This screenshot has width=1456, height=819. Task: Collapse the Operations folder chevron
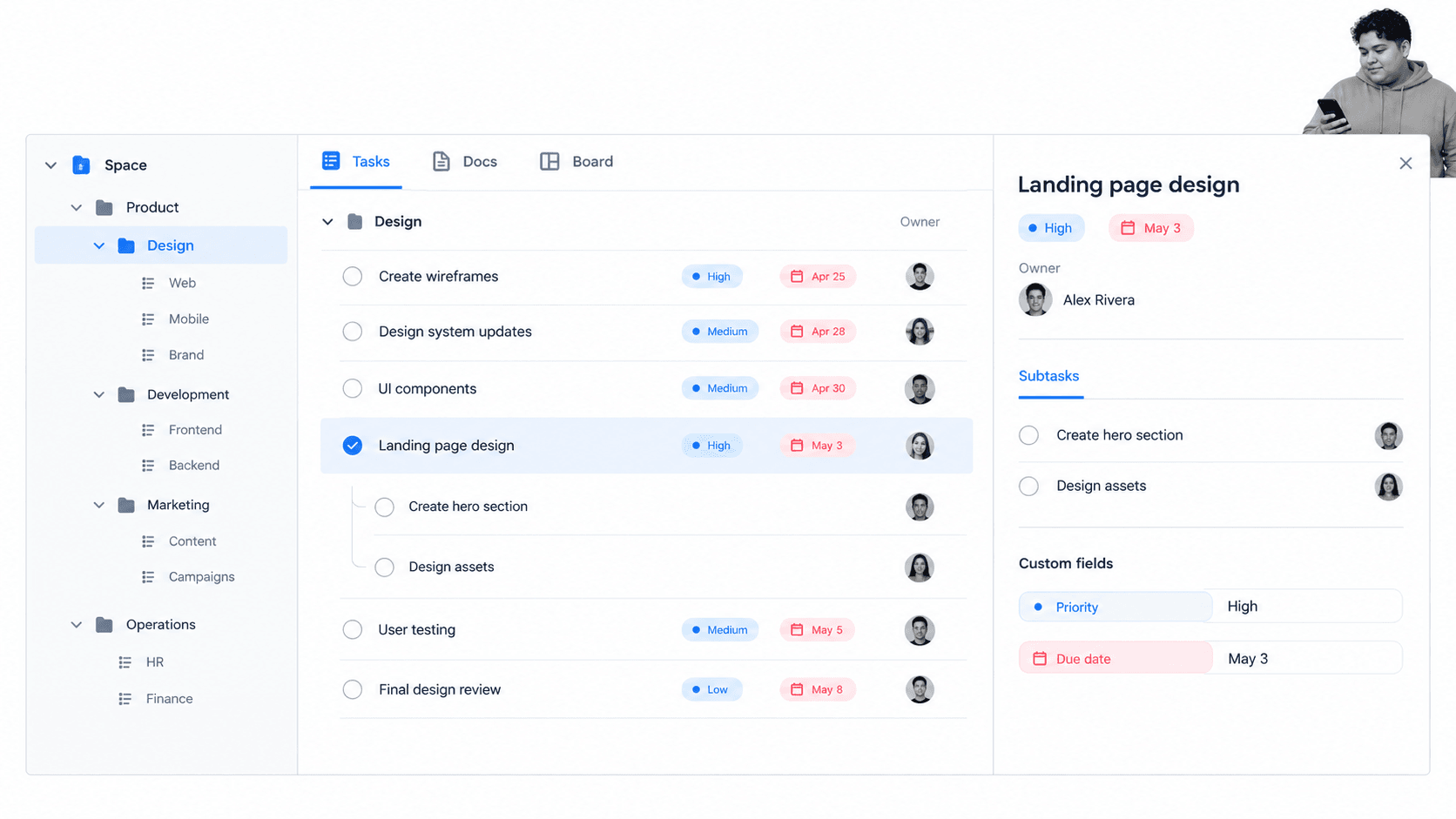[77, 625]
